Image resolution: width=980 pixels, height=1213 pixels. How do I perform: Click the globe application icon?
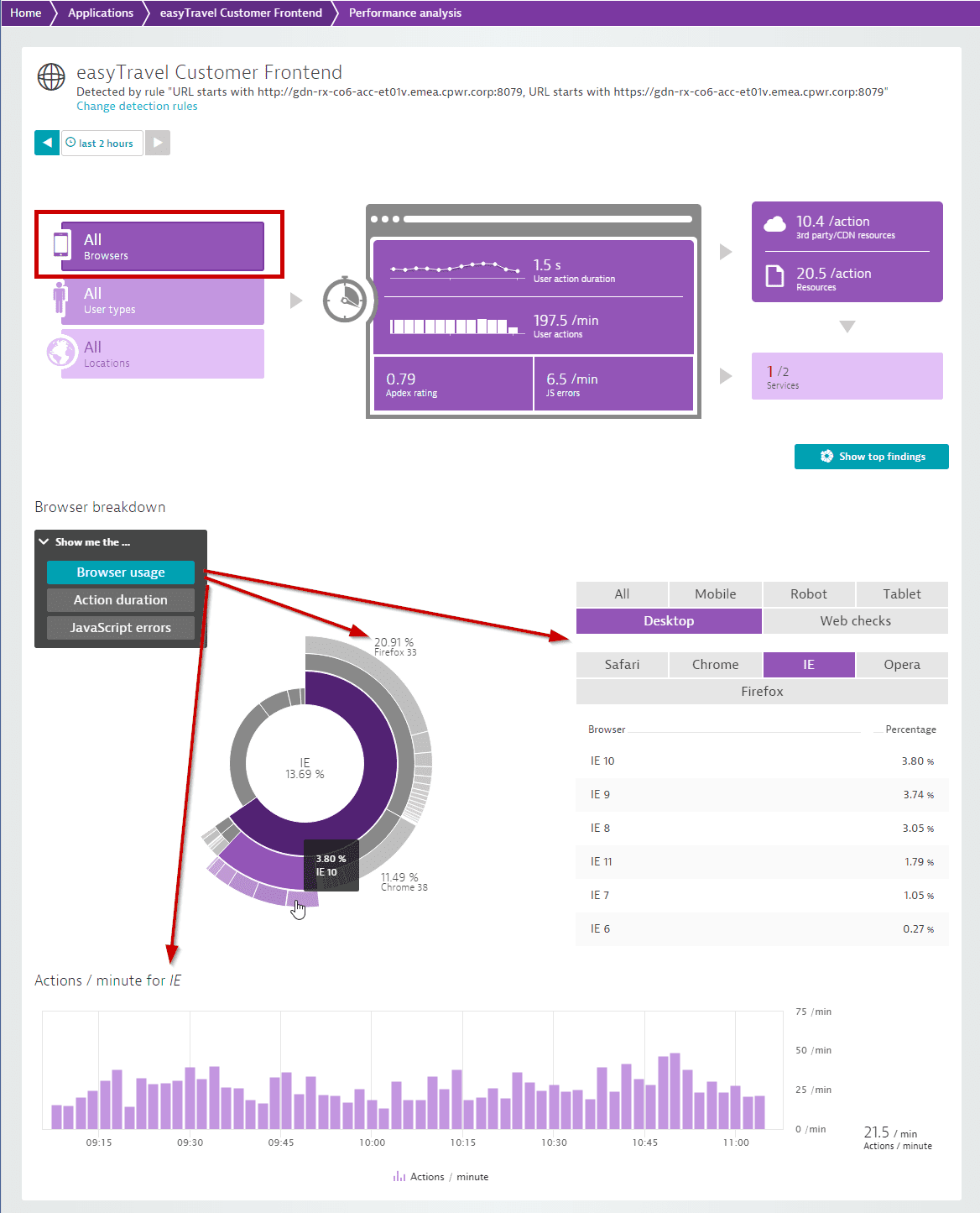[x=51, y=76]
